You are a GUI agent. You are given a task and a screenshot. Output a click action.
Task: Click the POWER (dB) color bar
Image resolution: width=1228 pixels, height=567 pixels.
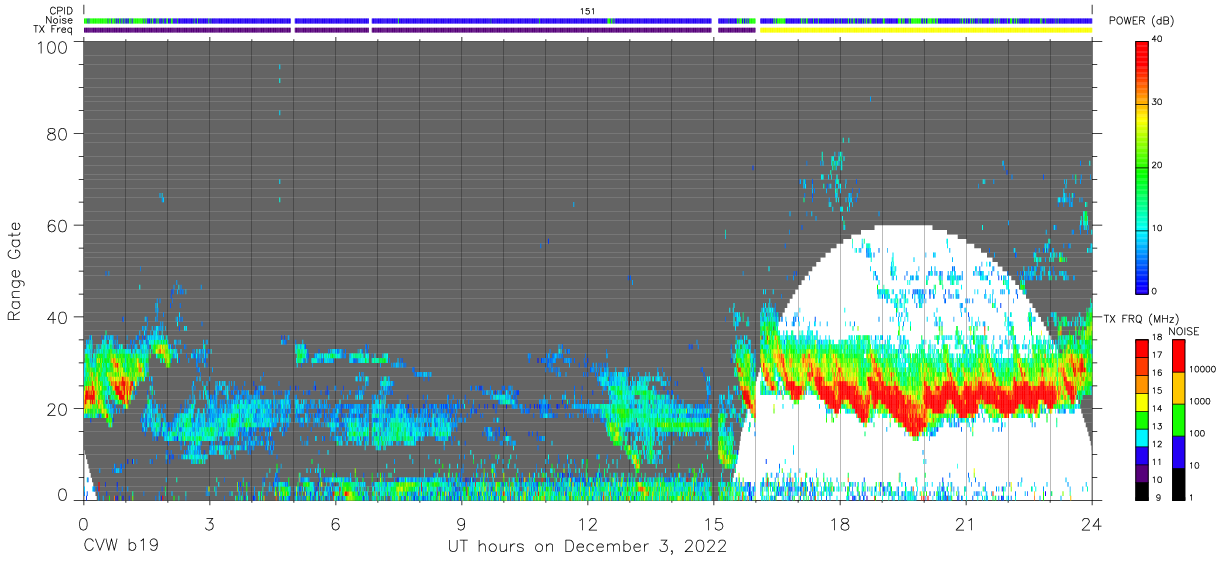click(x=1142, y=165)
